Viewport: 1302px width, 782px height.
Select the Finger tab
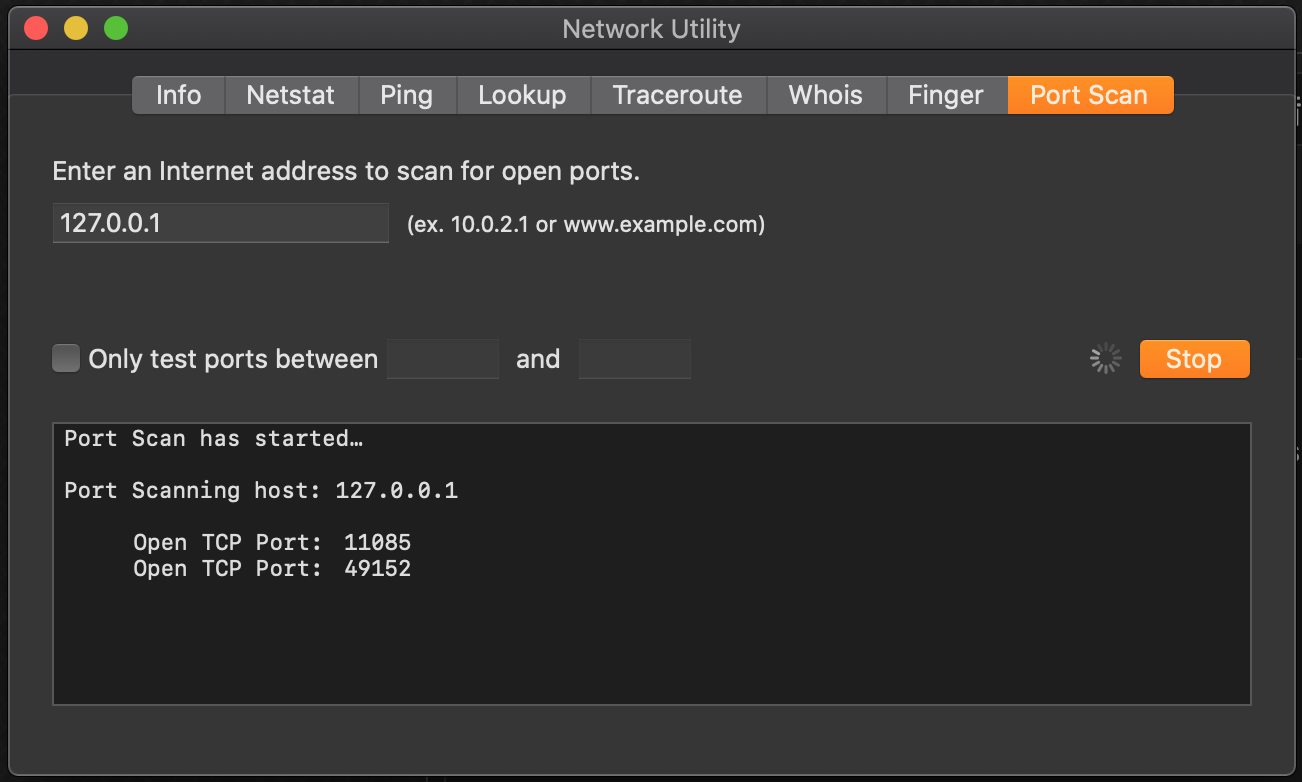click(x=946, y=95)
